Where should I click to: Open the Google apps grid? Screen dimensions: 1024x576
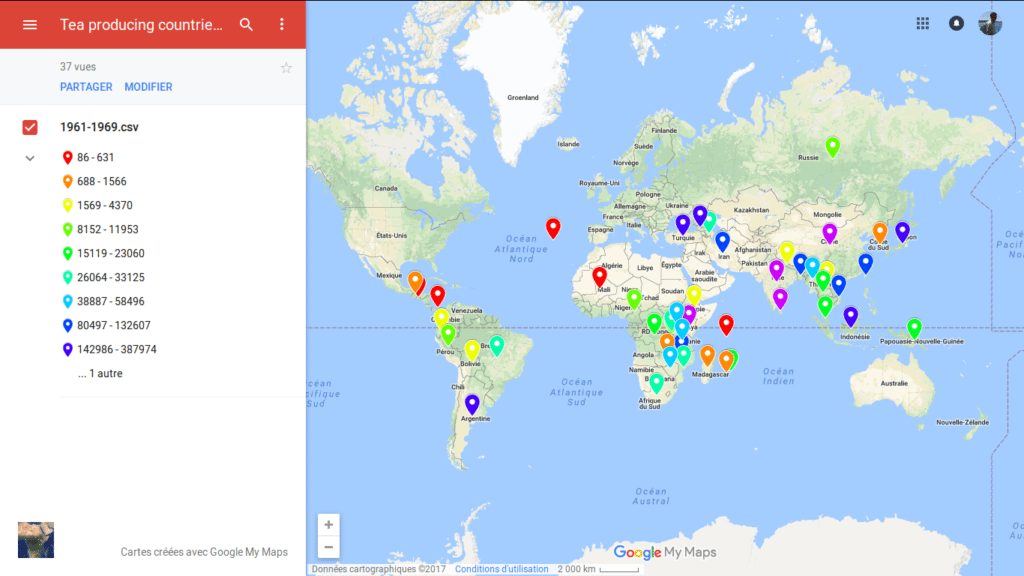tap(922, 24)
